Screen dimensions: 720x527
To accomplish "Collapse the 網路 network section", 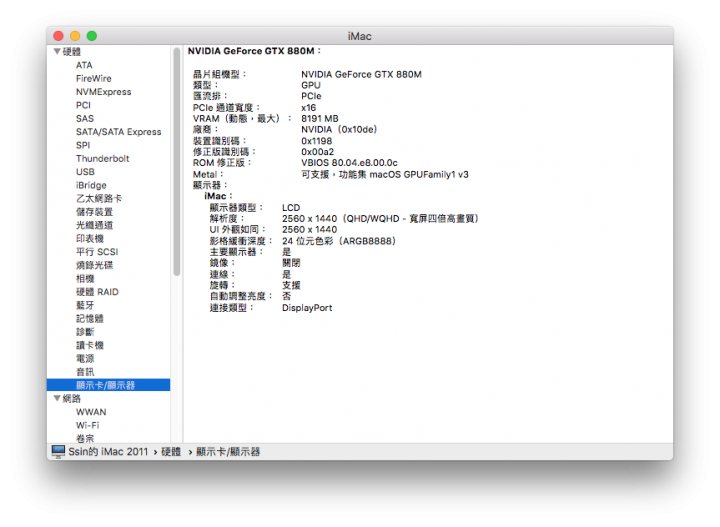I will [57, 398].
